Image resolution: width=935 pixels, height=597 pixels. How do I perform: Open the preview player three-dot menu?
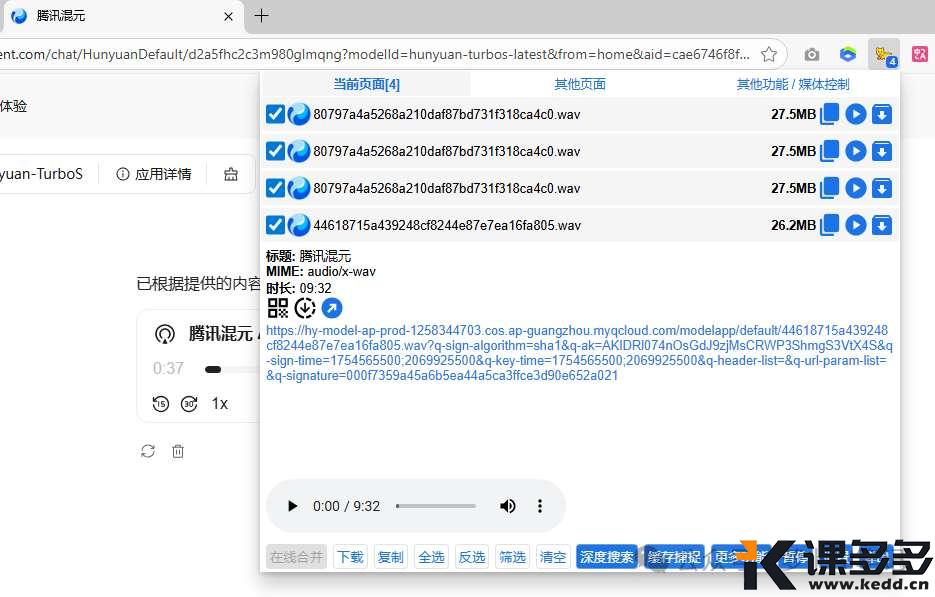(x=540, y=506)
